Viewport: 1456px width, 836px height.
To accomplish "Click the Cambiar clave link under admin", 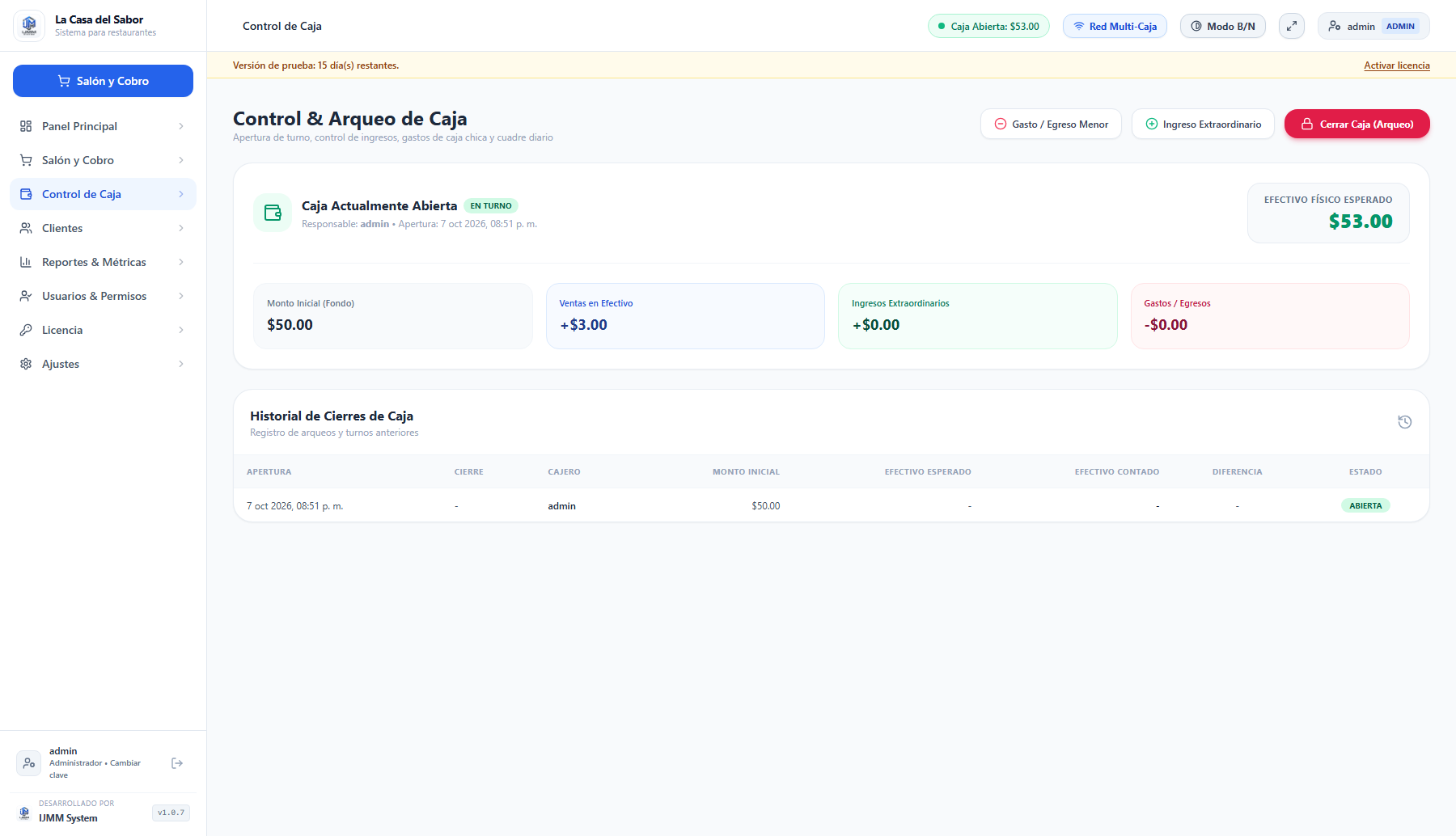I will [x=95, y=769].
